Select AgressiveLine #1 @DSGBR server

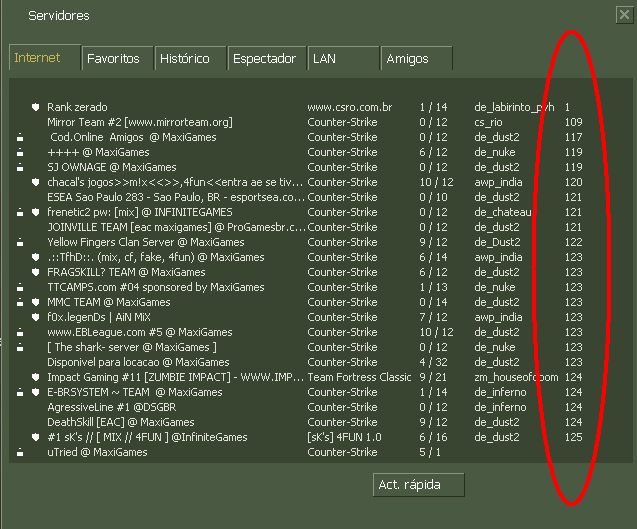[321, 408]
